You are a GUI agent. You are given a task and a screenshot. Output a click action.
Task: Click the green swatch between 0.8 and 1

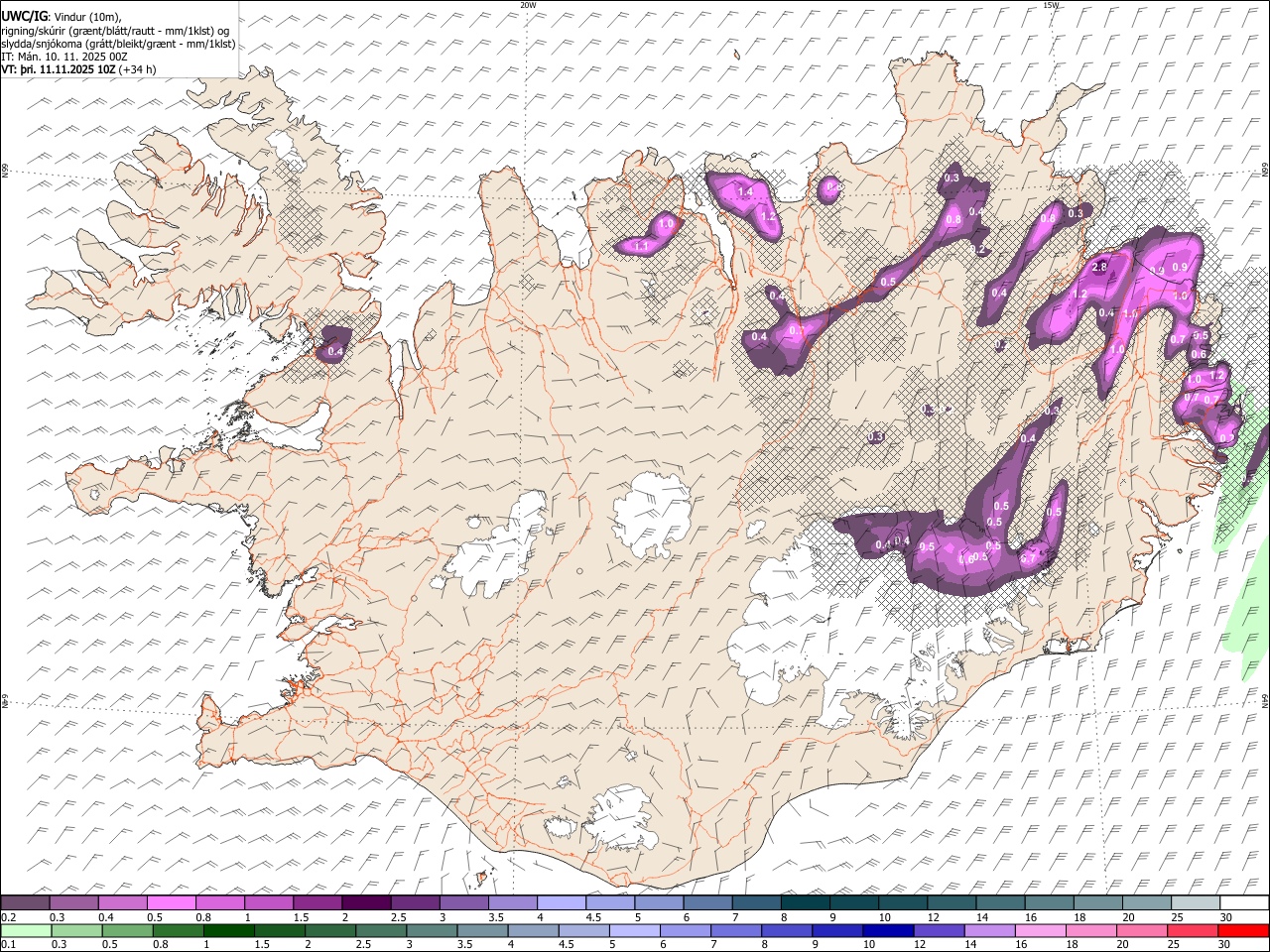178,930
